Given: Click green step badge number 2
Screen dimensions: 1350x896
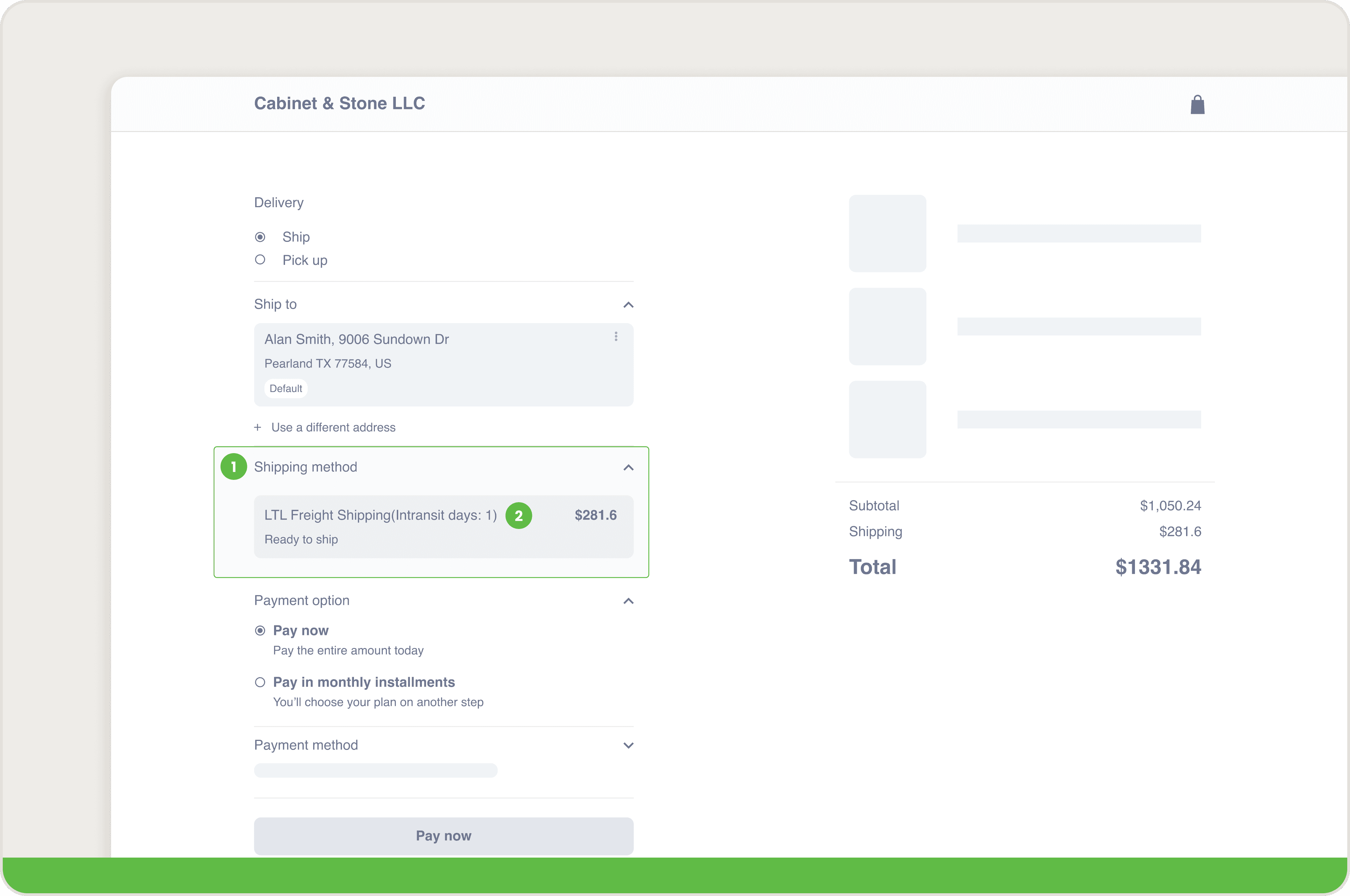Looking at the screenshot, I should [518, 516].
